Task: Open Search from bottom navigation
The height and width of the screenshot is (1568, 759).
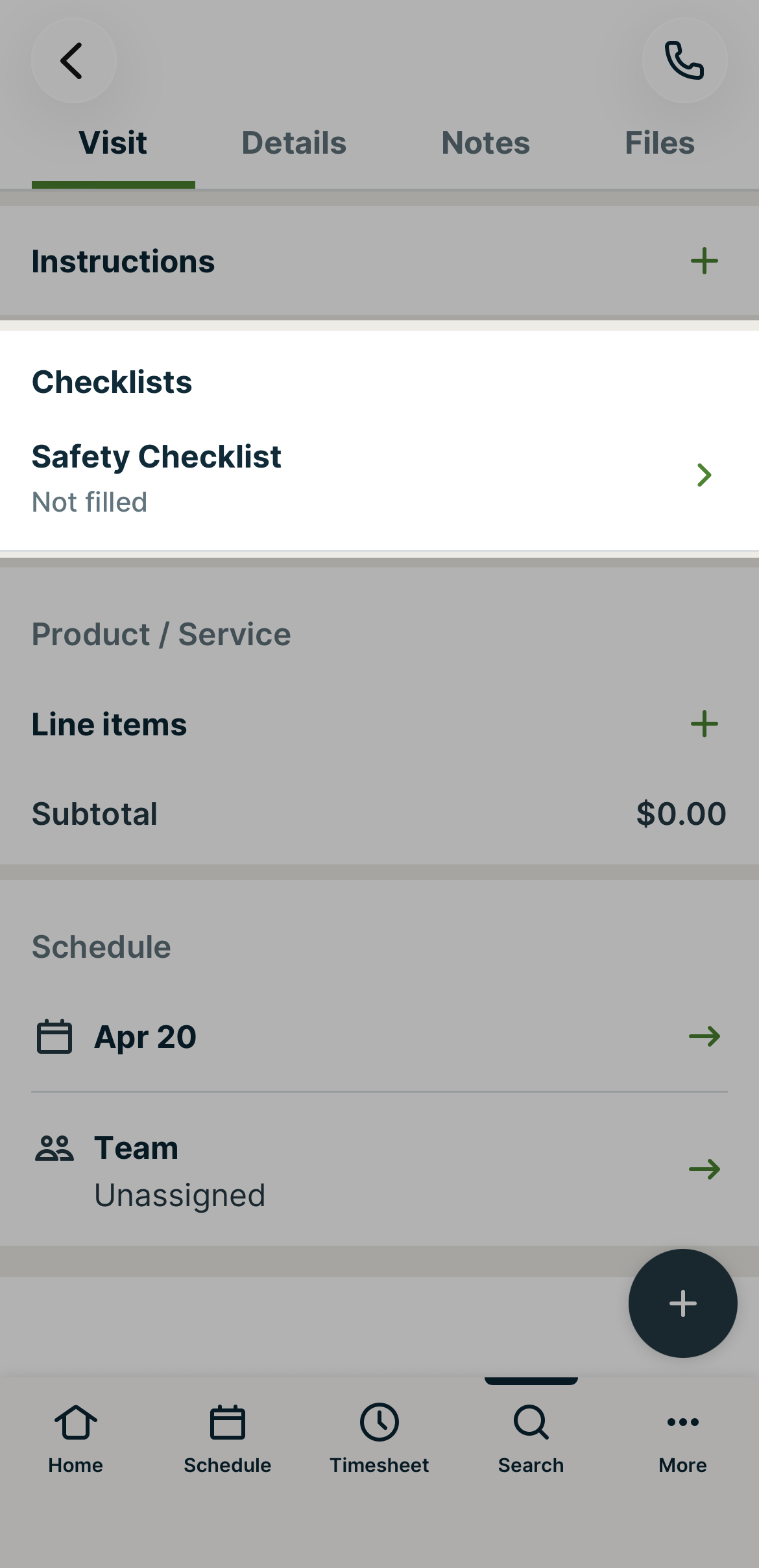Action: click(x=531, y=1443)
